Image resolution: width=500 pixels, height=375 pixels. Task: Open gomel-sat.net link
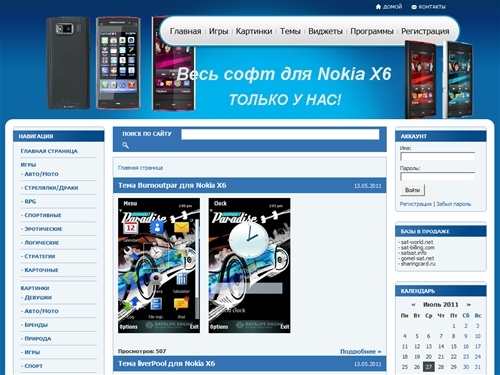pos(417,258)
